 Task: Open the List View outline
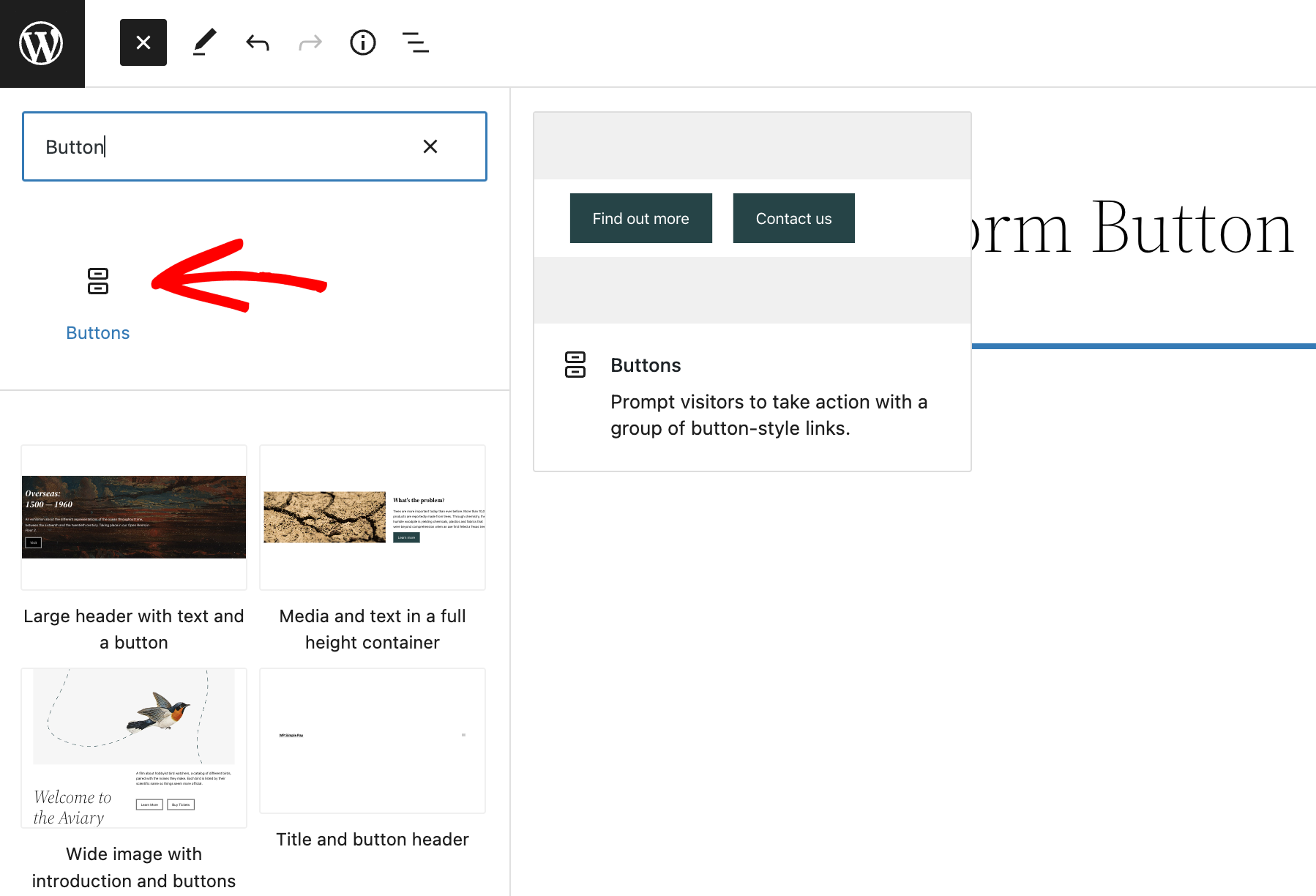[x=416, y=43]
